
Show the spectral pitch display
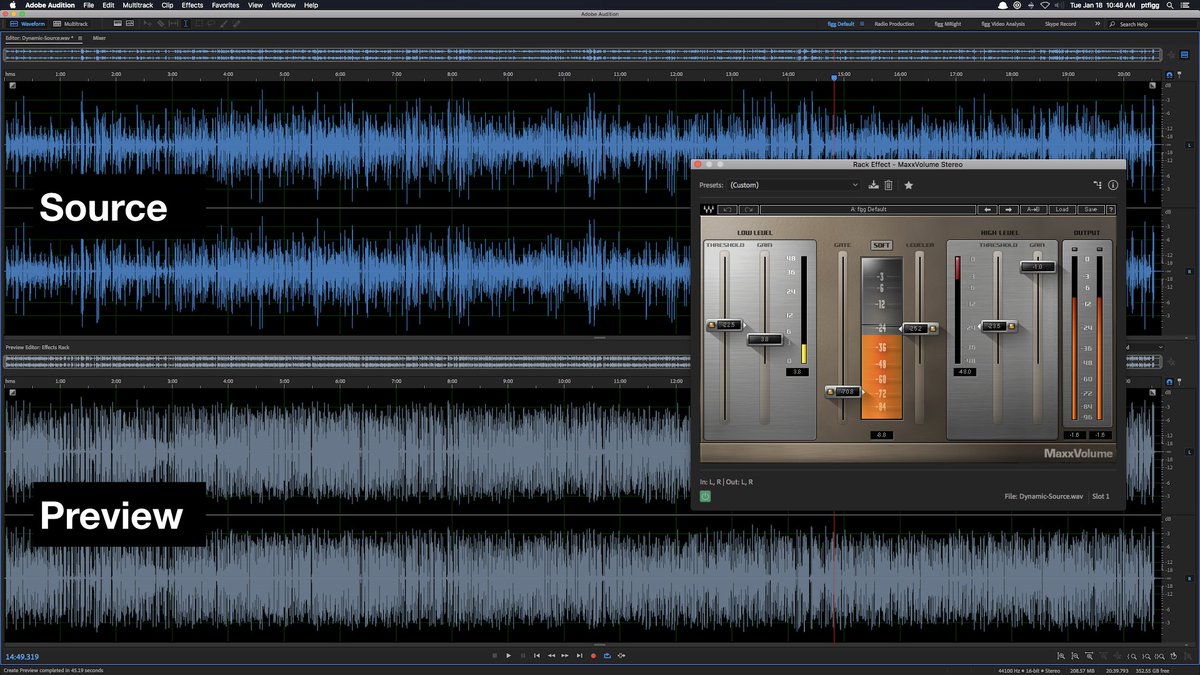[130, 24]
